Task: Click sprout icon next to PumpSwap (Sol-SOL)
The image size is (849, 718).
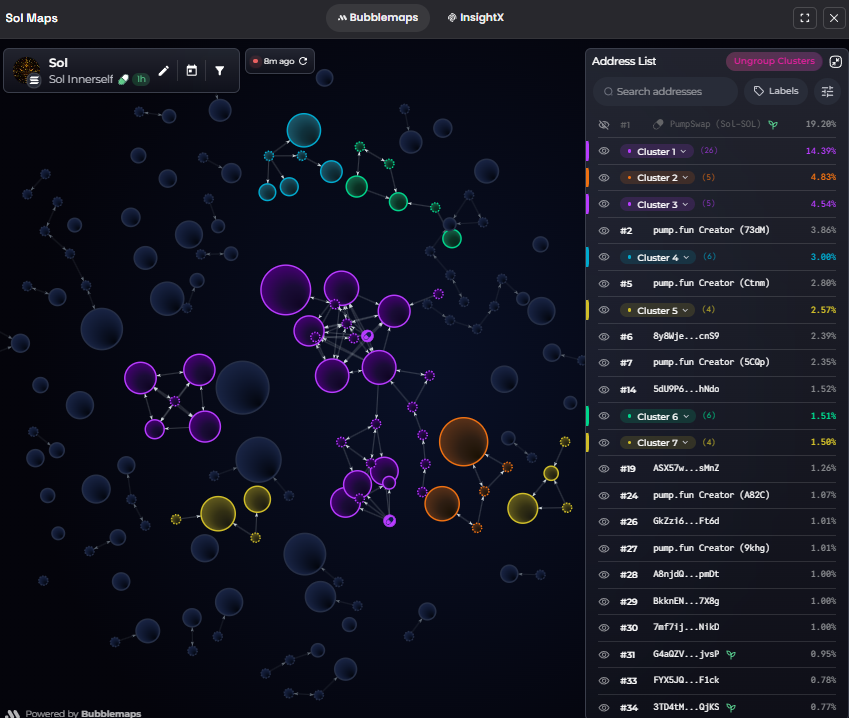Action: pos(773,125)
